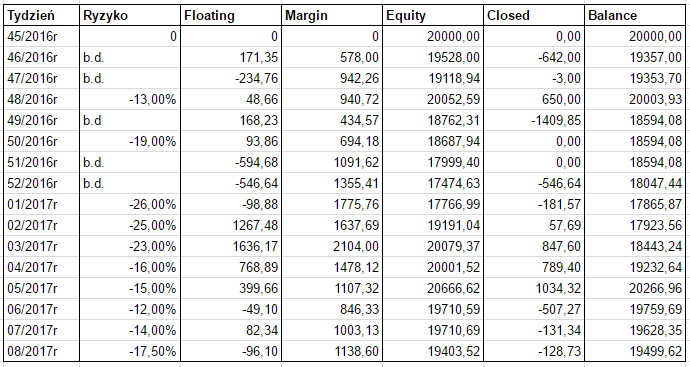Select Equity cell 17474,63

point(433,183)
